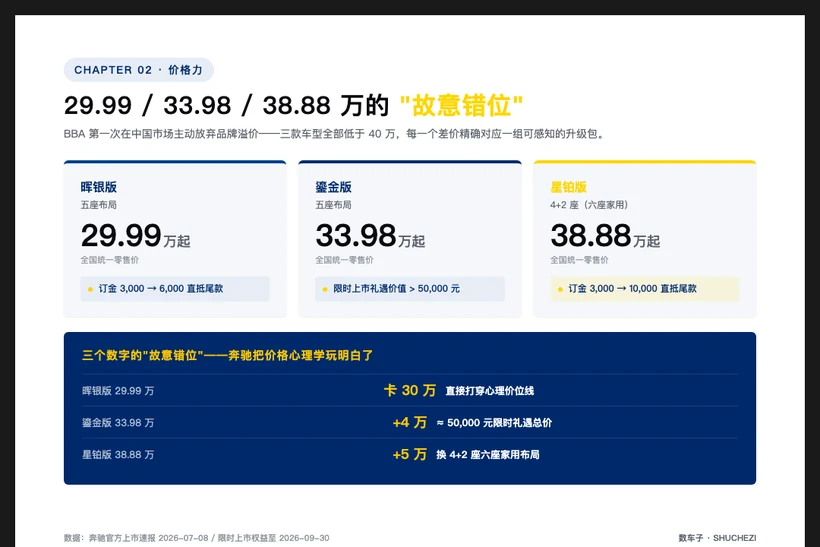Click the 订金 3,000 → 10,000 直抵尾款 pill
The image size is (820, 547).
pyautogui.click(x=644, y=289)
